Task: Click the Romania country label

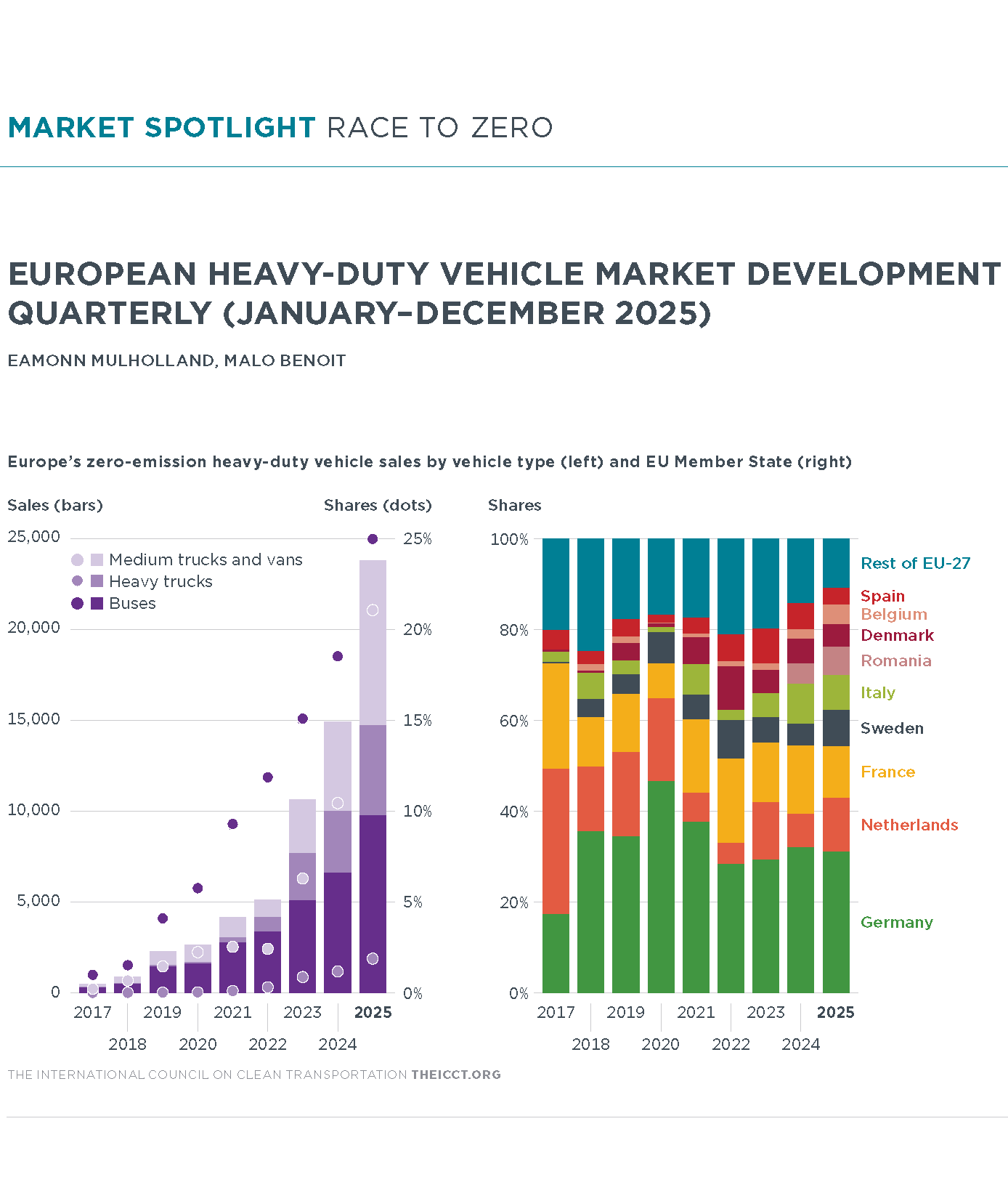Action: click(895, 660)
